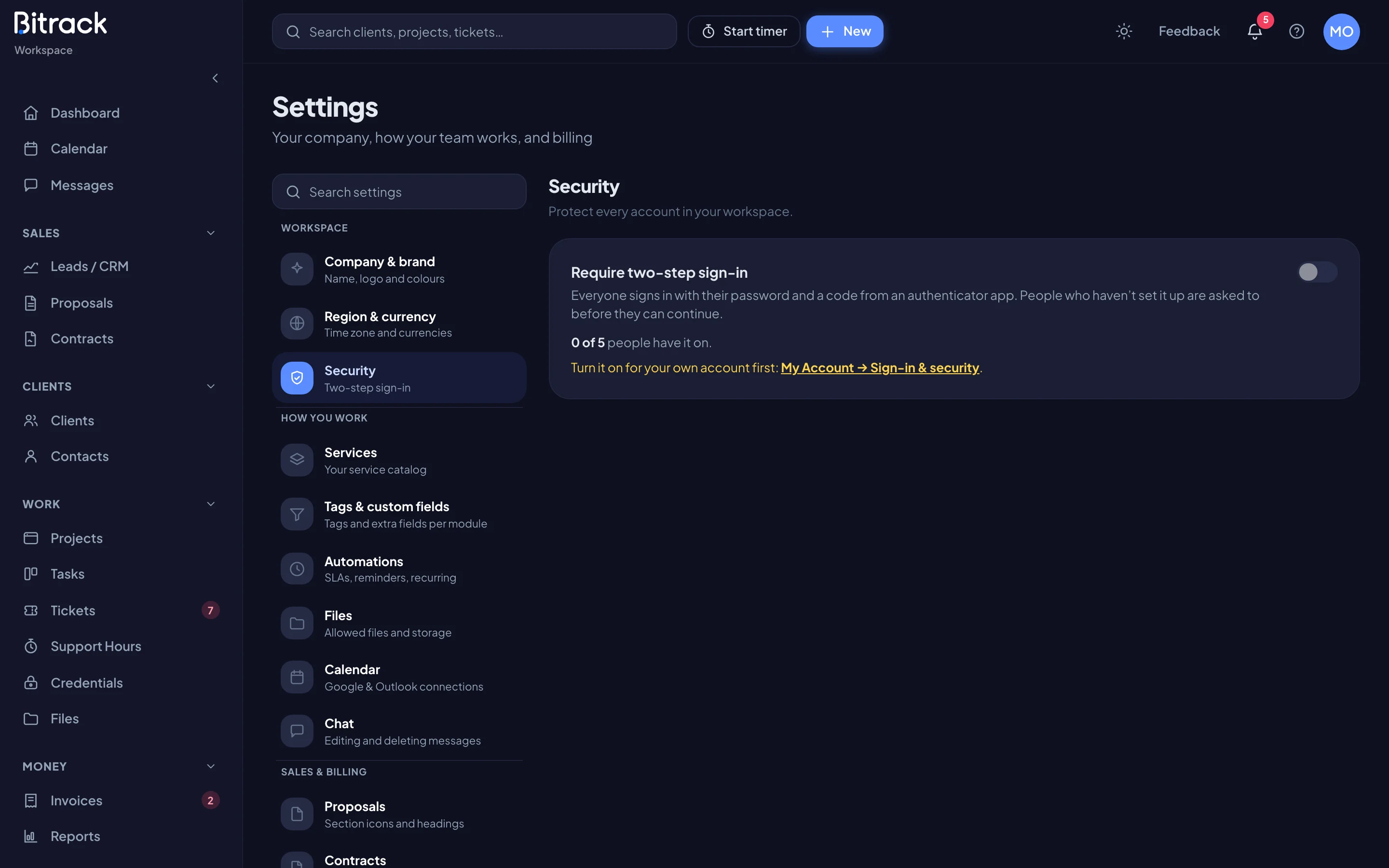Click the Invoices count badge 2
Screen dimensions: 1389x868
(211, 800)
